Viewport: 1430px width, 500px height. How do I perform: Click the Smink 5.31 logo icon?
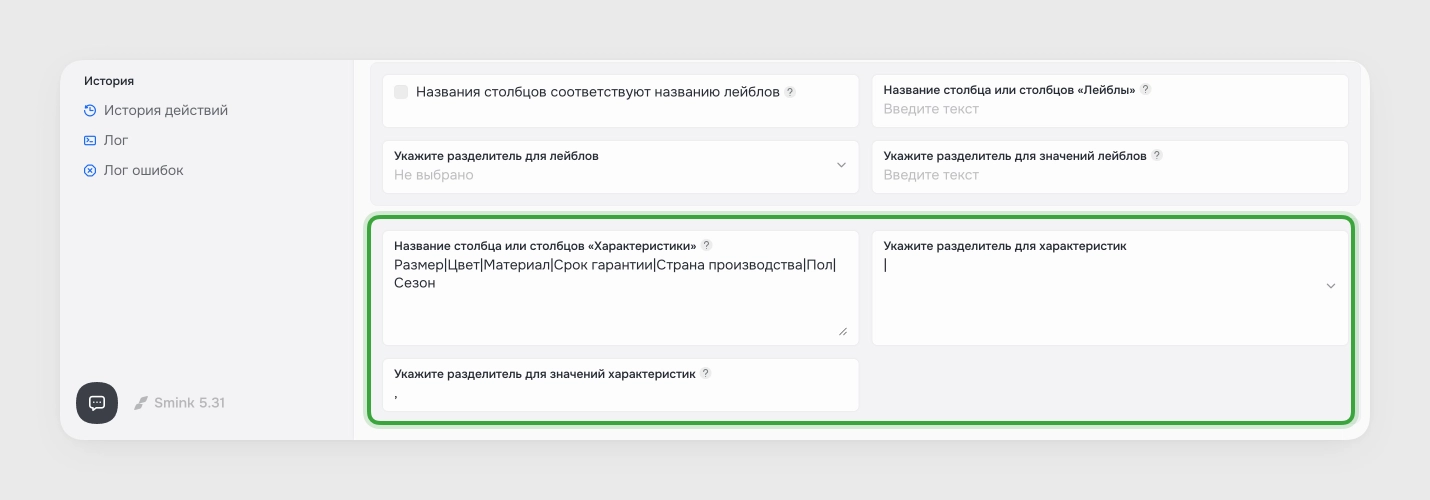[141, 403]
